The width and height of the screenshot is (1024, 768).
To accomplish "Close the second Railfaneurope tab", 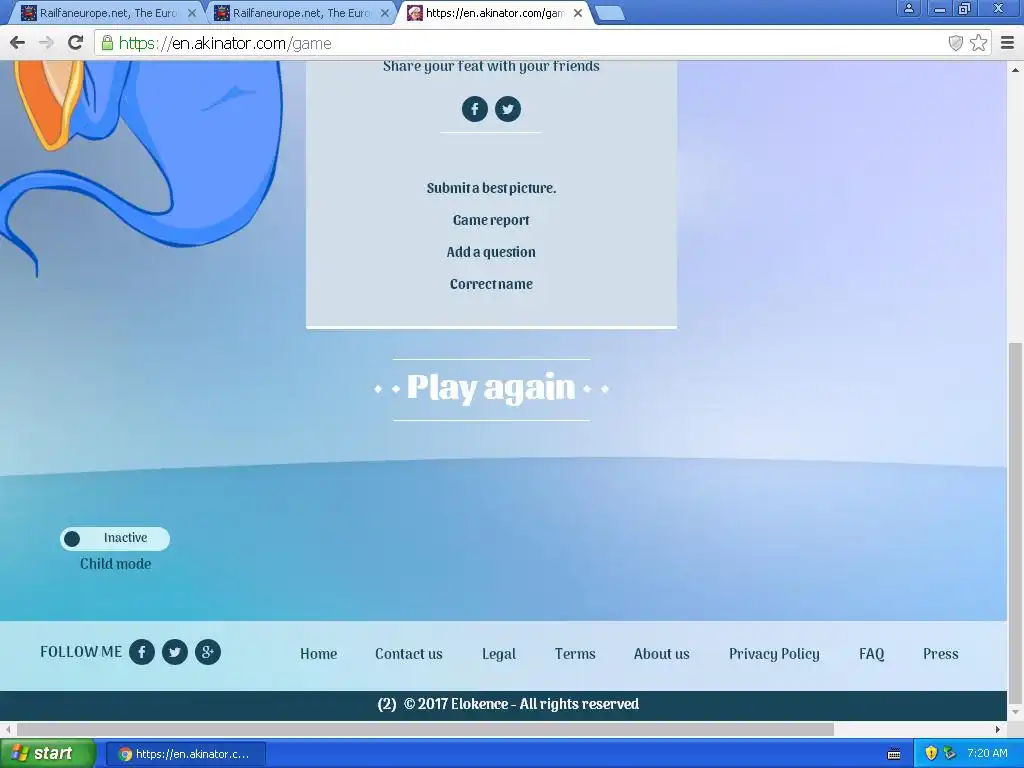I will pyautogui.click(x=385, y=13).
